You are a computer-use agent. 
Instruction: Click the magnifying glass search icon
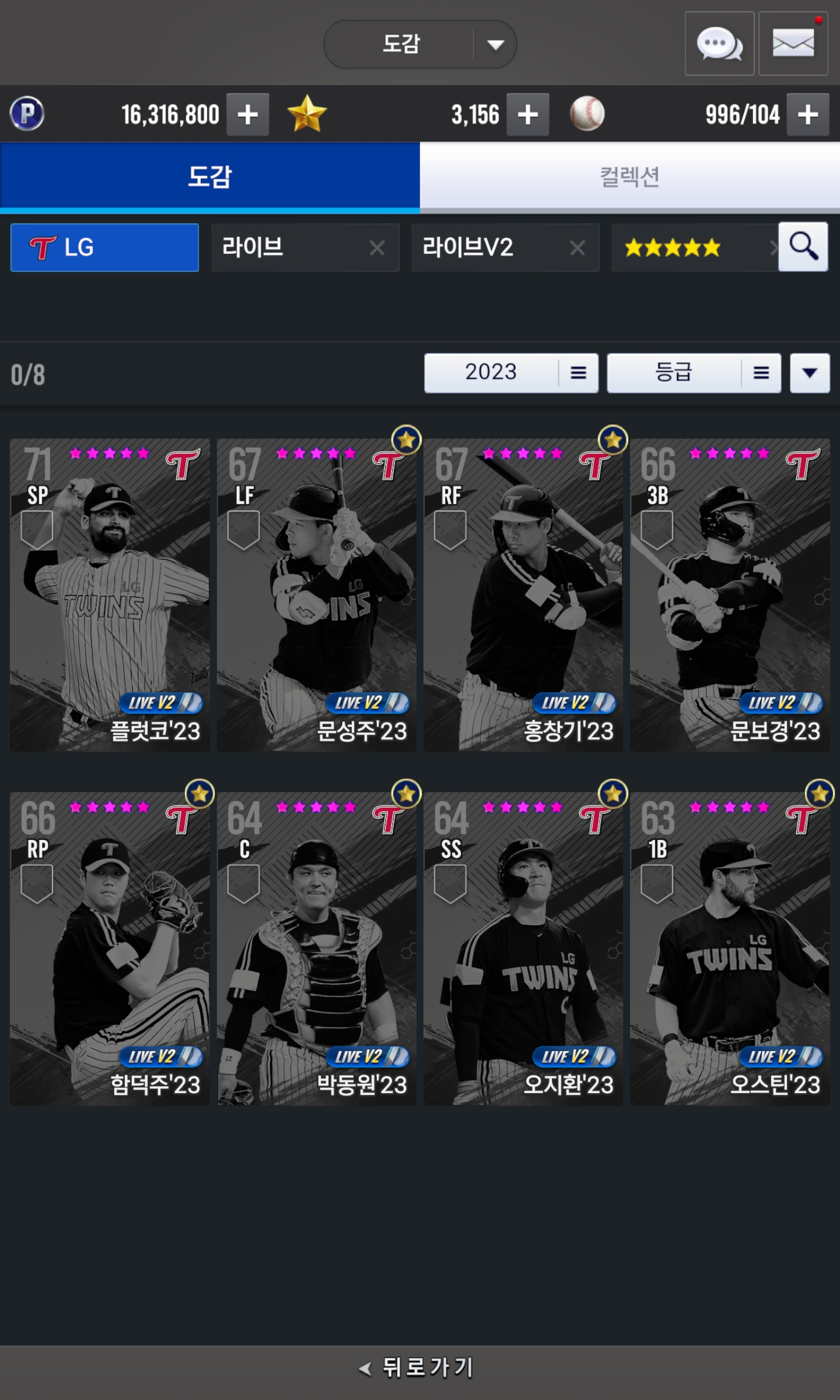pos(803,247)
